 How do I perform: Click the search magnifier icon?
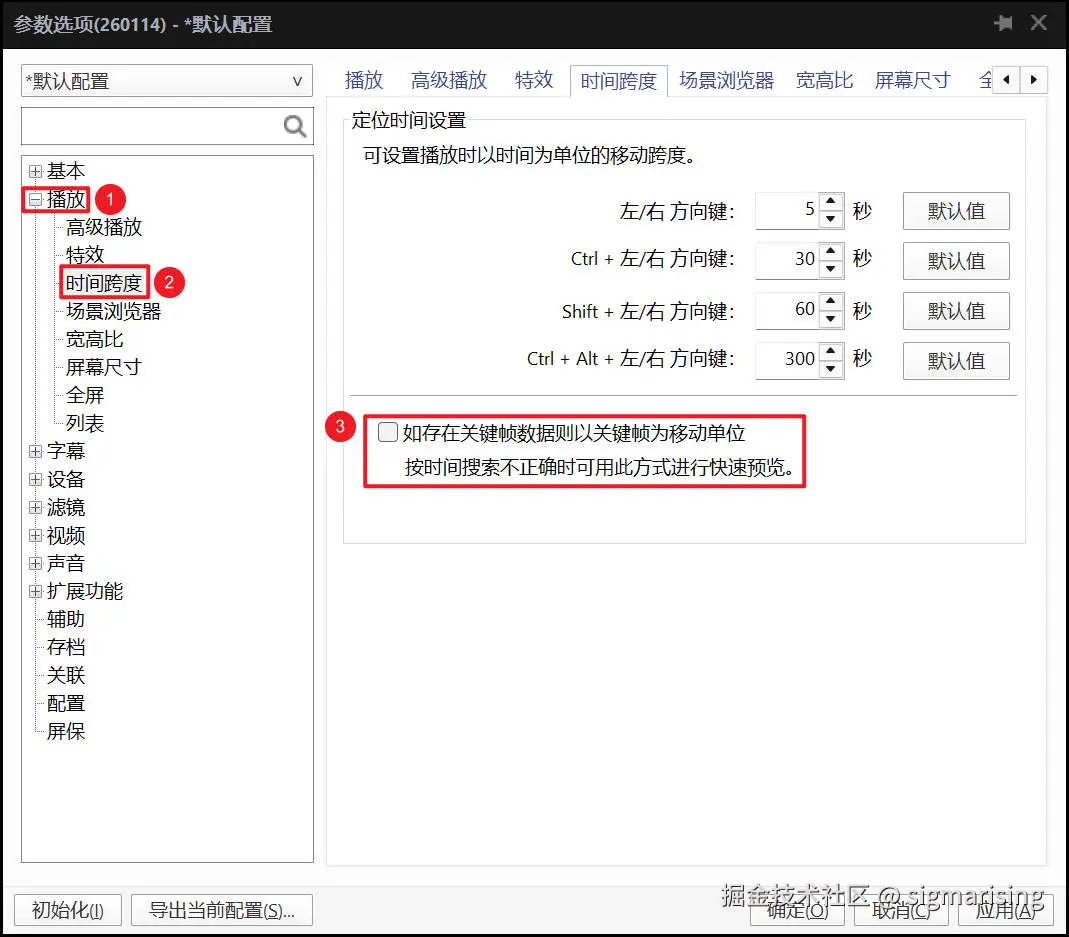(293, 126)
